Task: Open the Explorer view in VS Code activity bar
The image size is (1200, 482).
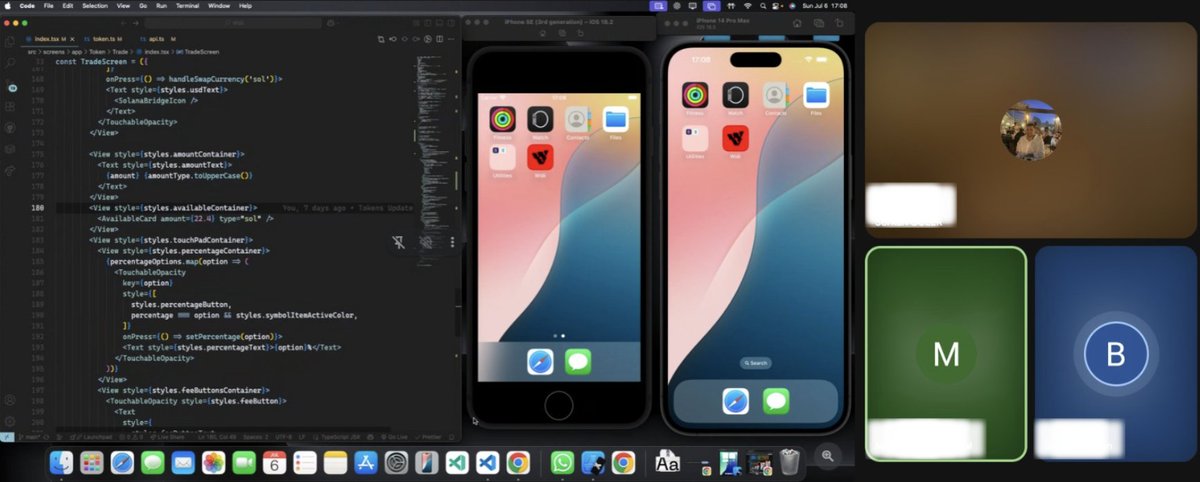Action: tap(12, 41)
